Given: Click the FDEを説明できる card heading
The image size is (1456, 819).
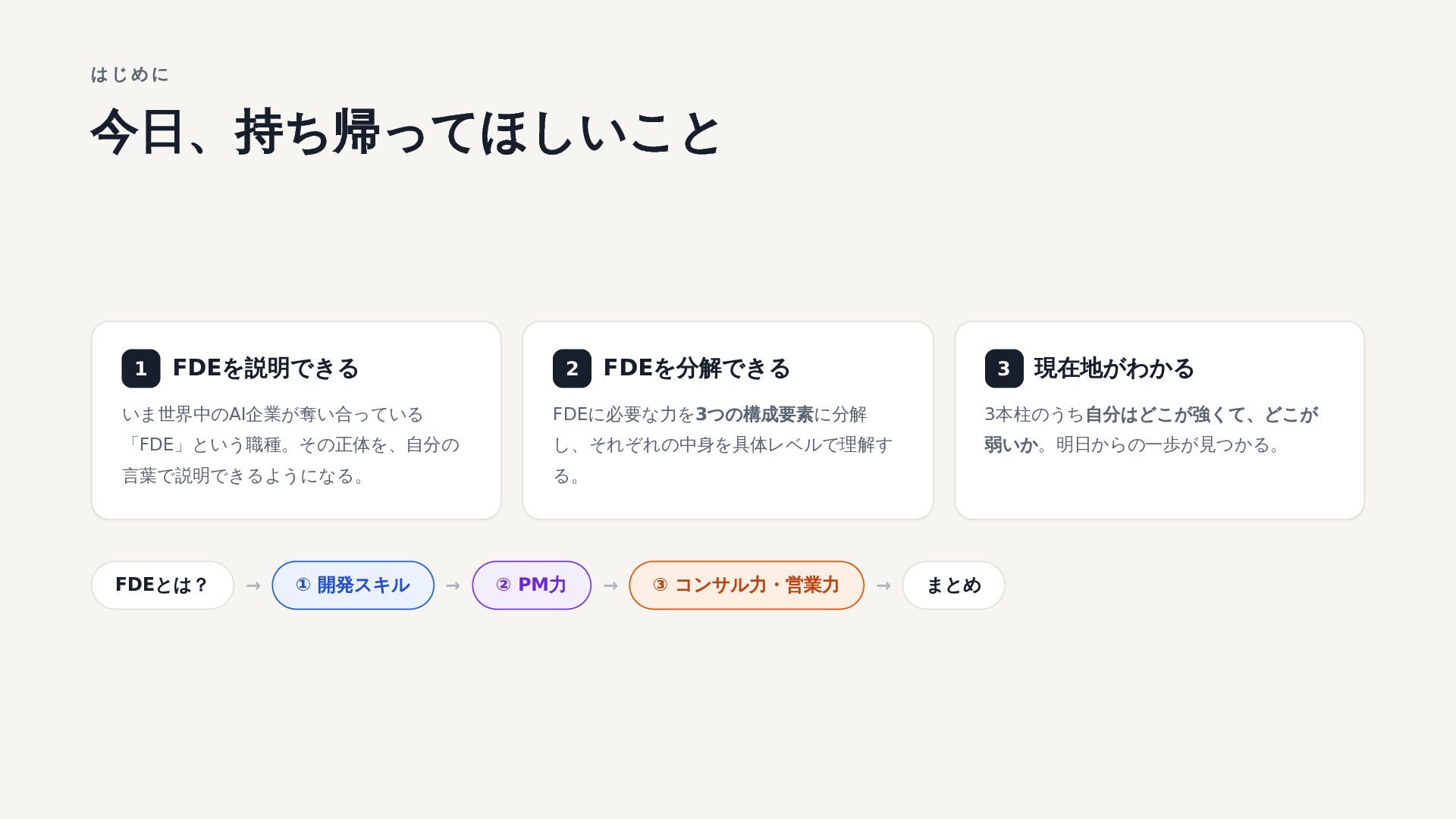Looking at the screenshot, I should tap(265, 369).
